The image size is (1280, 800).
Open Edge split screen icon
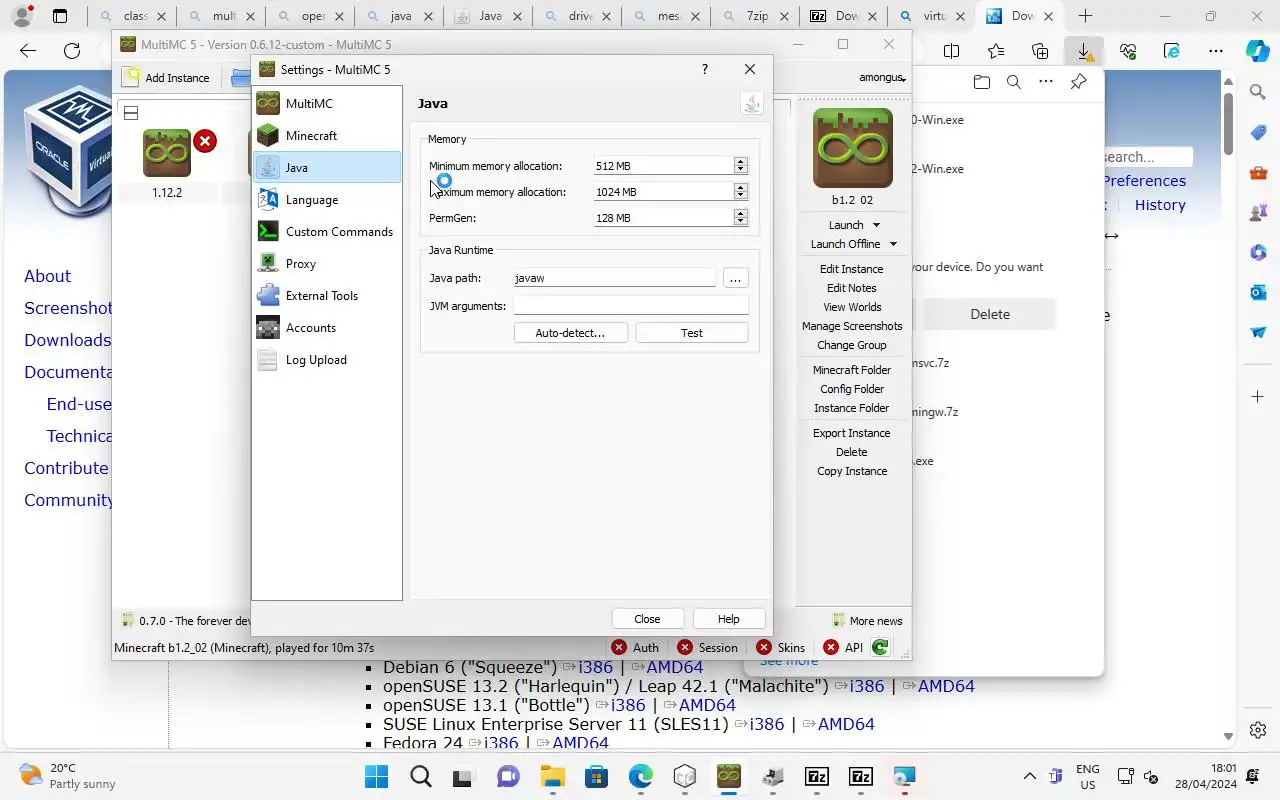point(952,51)
